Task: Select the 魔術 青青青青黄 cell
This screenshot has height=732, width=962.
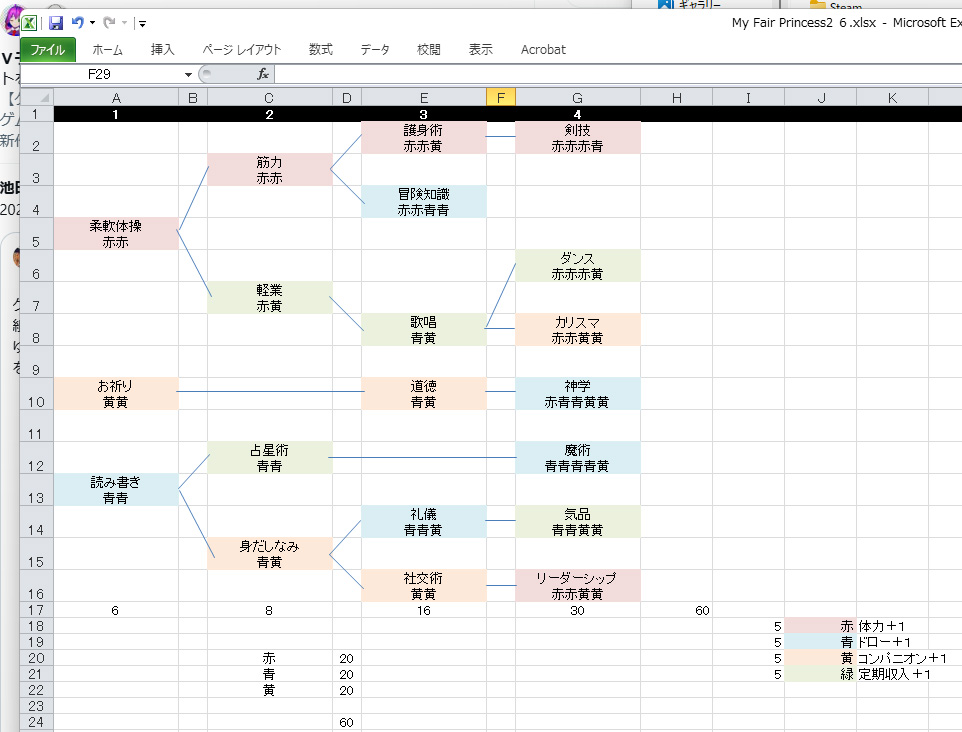Action: (577, 457)
